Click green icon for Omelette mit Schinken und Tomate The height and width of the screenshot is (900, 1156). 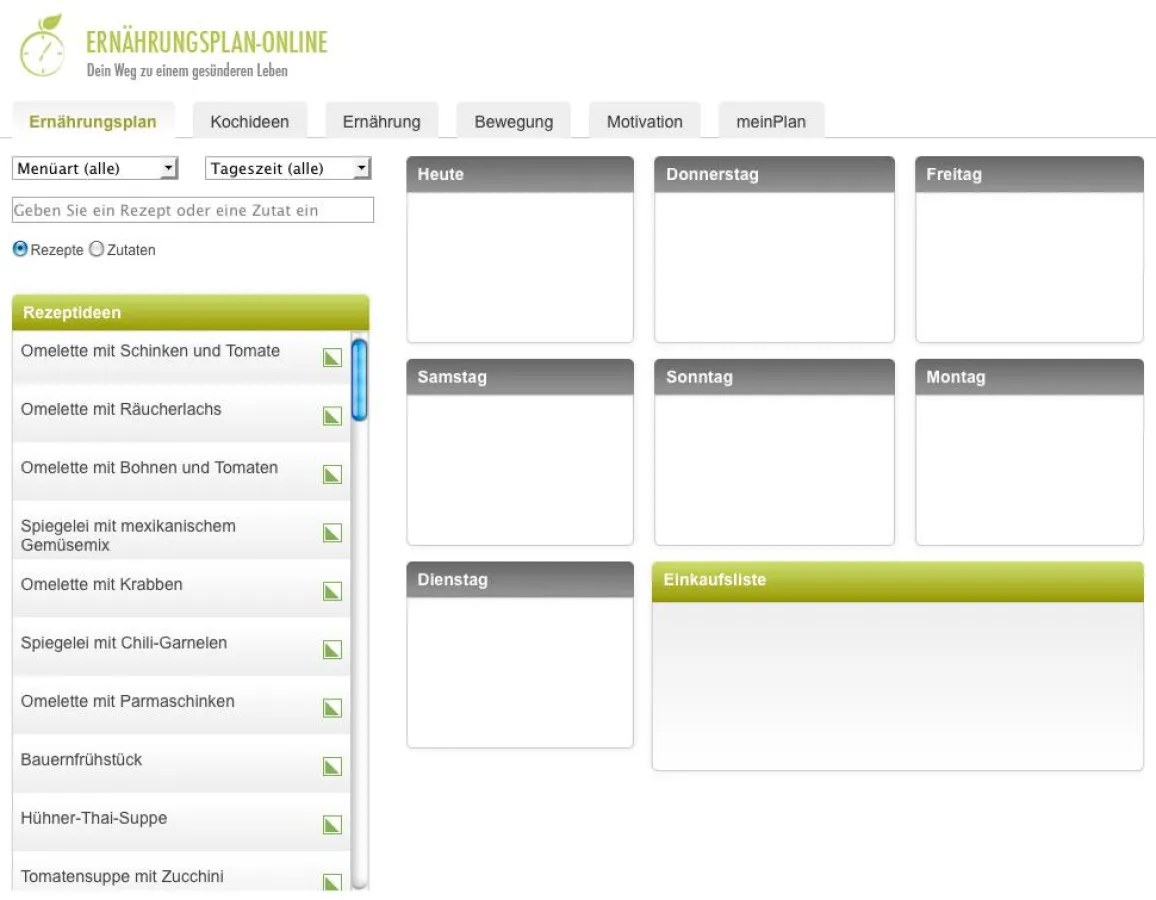332,358
